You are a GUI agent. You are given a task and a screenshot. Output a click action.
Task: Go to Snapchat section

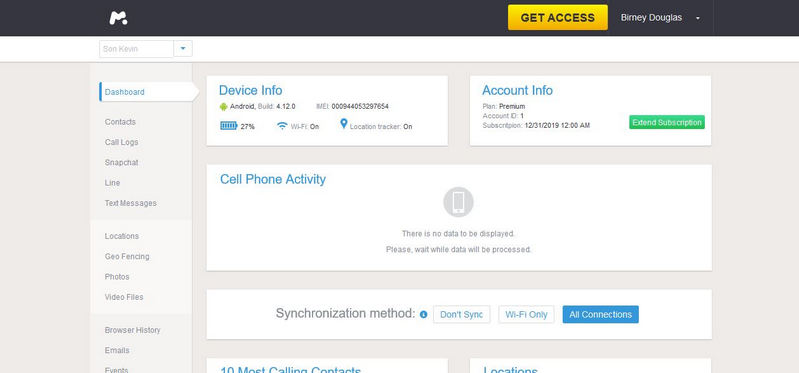point(121,163)
